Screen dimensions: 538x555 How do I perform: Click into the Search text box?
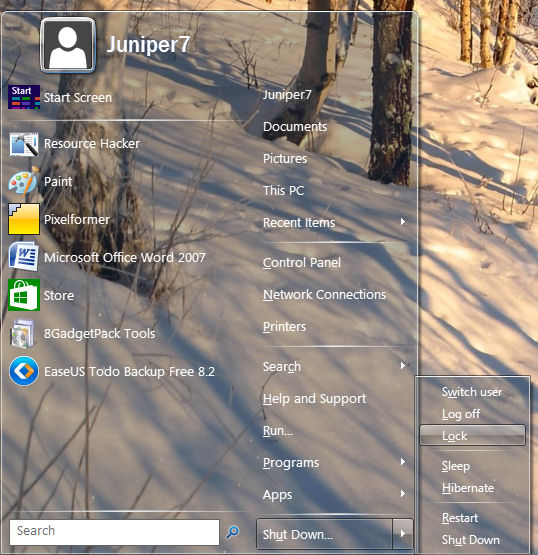[x=114, y=532]
